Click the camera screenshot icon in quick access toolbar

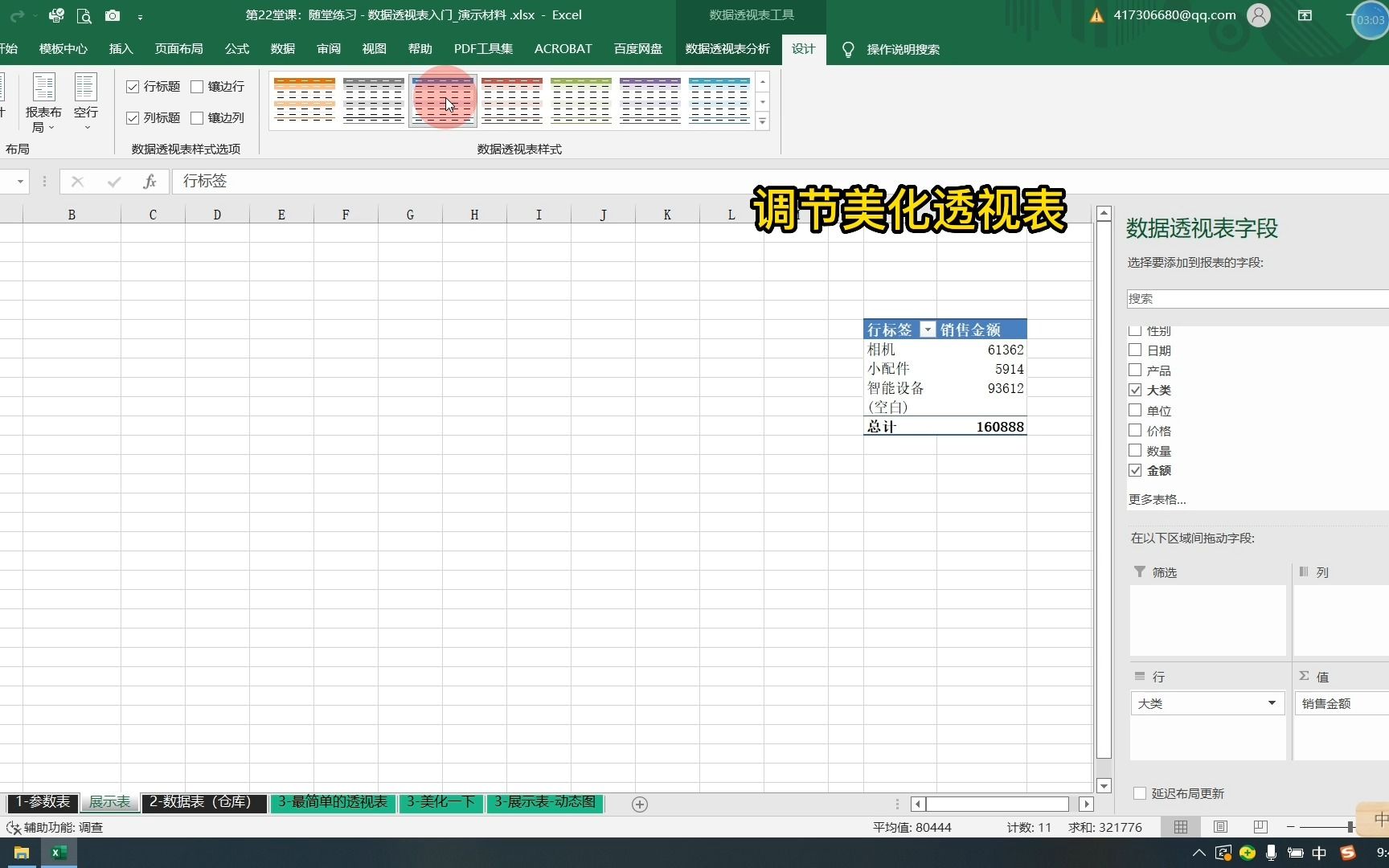112,15
